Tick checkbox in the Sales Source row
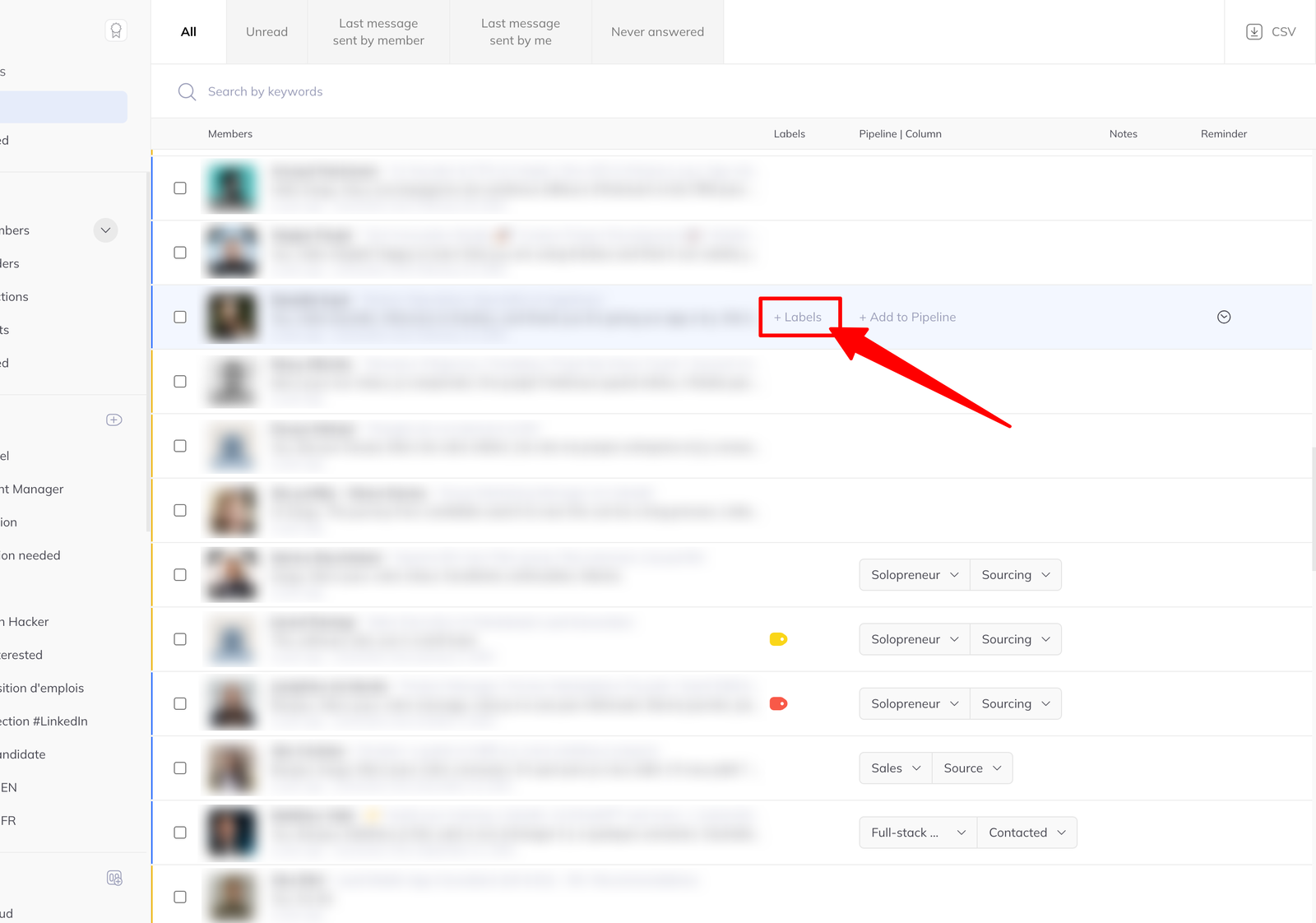1316x923 pixels. (180, 768)
